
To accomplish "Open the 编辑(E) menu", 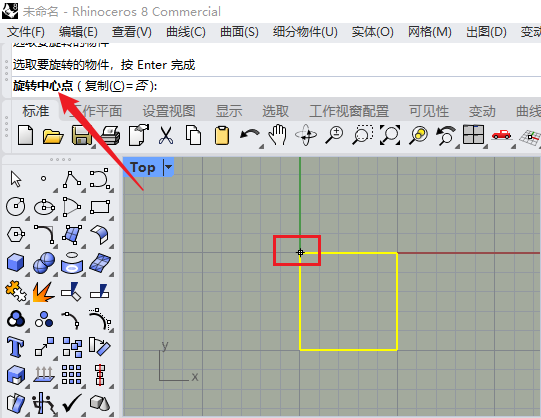I will [x=78, y=32].
